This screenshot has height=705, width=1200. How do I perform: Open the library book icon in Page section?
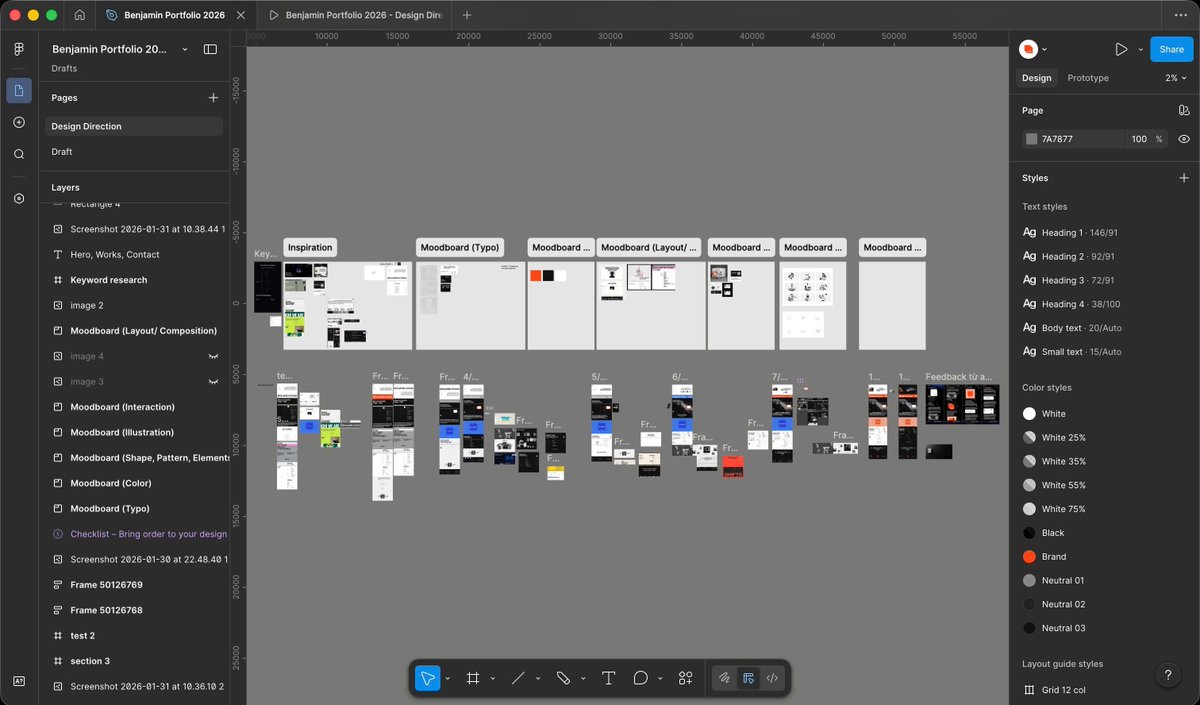[1184, 110]
